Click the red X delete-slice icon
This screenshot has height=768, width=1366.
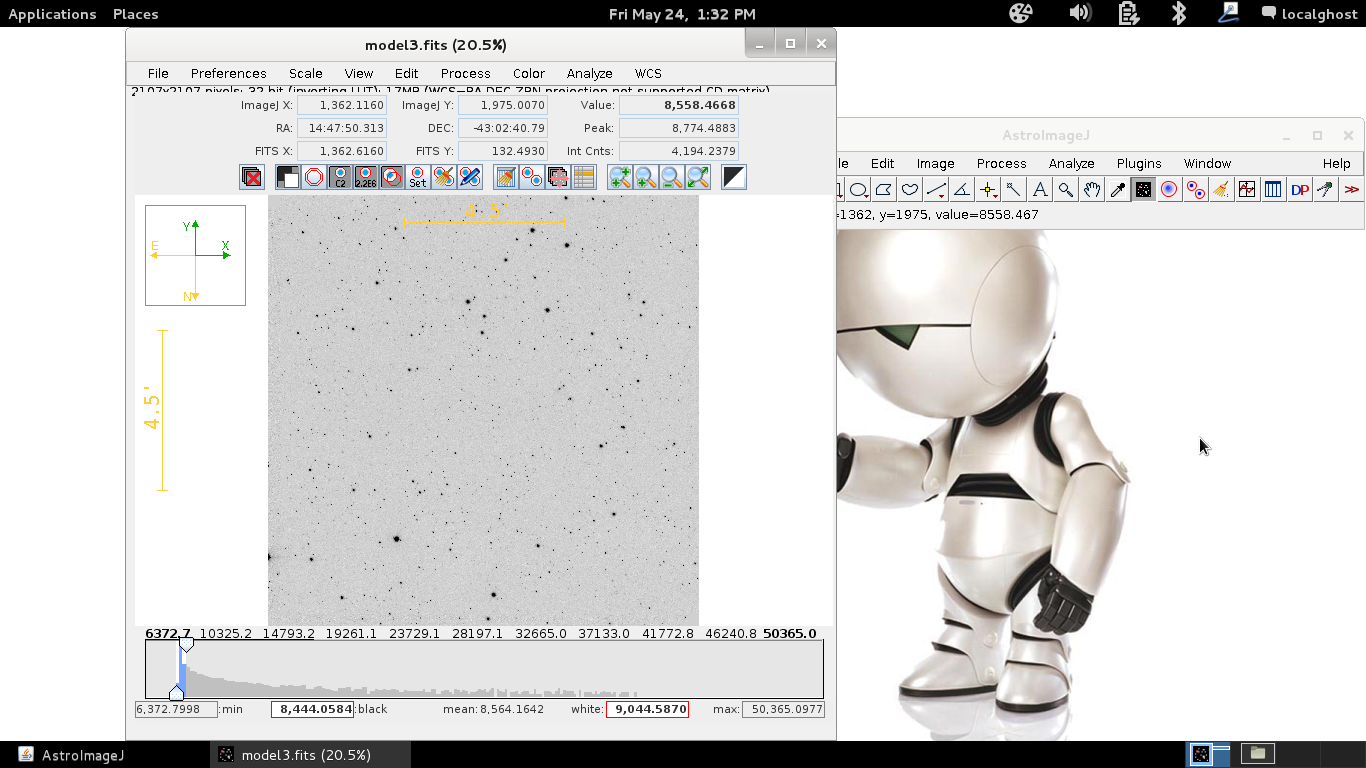252,177
